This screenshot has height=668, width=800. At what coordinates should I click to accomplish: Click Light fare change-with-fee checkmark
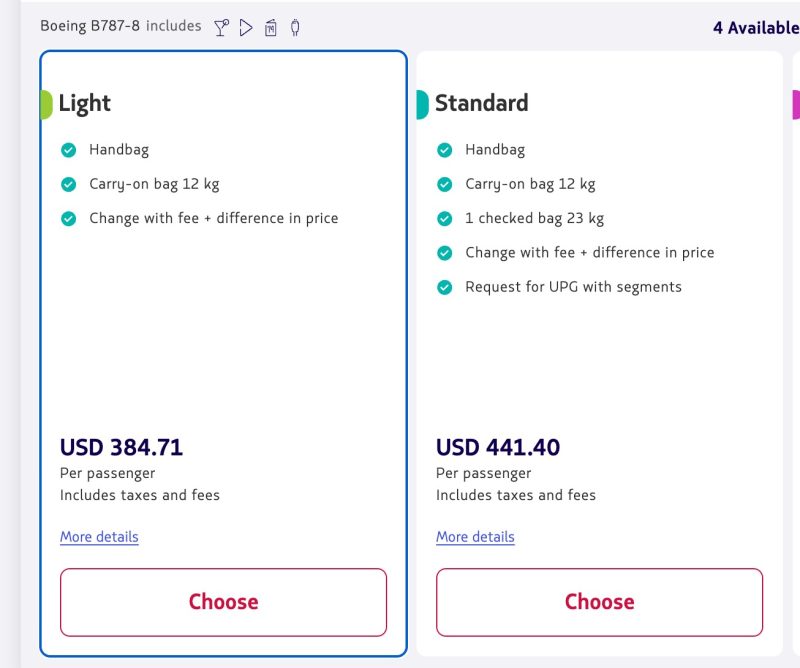(69, 218)
